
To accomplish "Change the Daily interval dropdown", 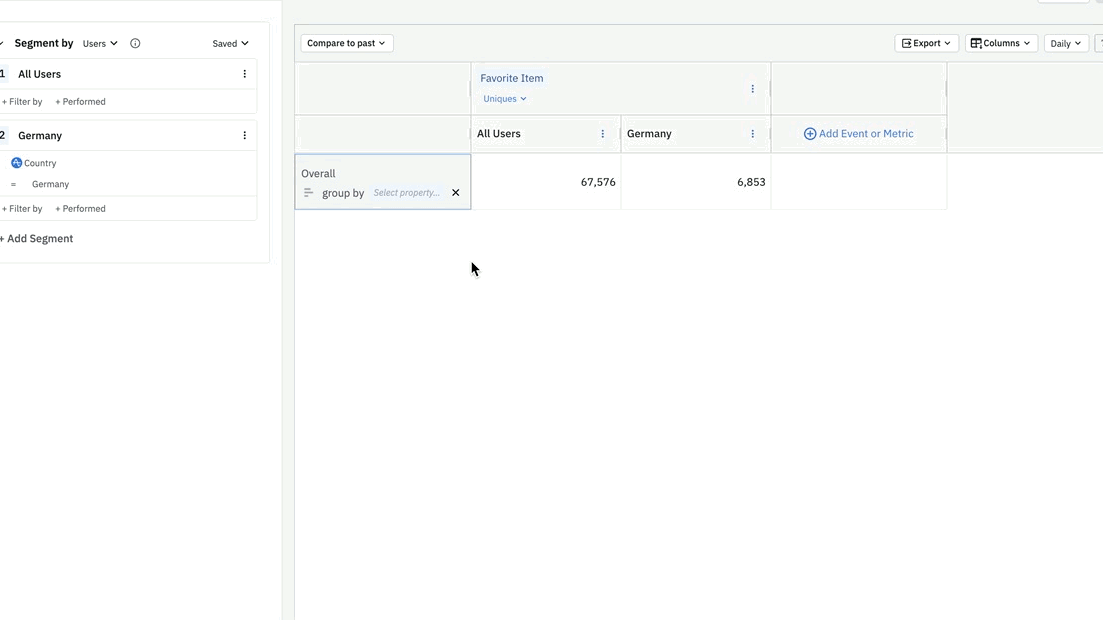I will click(x=1065, y=44).
